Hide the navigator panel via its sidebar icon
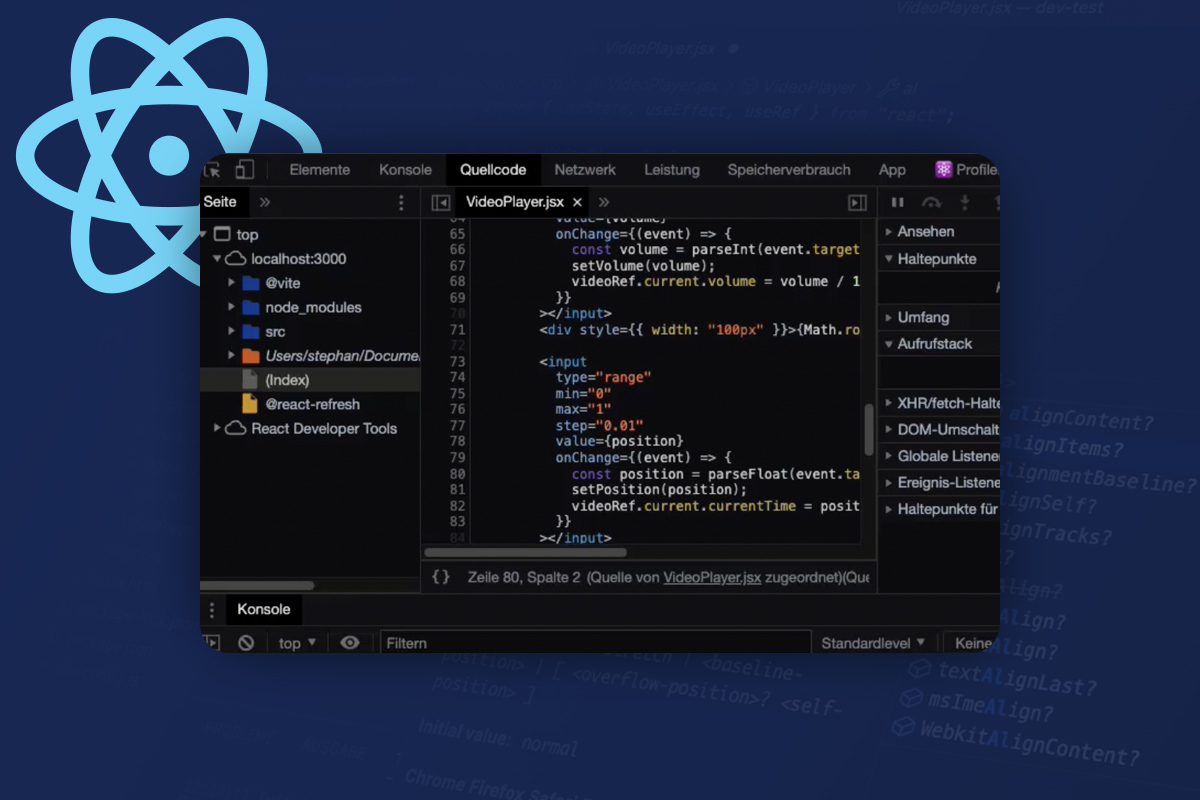This screenshot has height=800, width=1200. point(440,202)
